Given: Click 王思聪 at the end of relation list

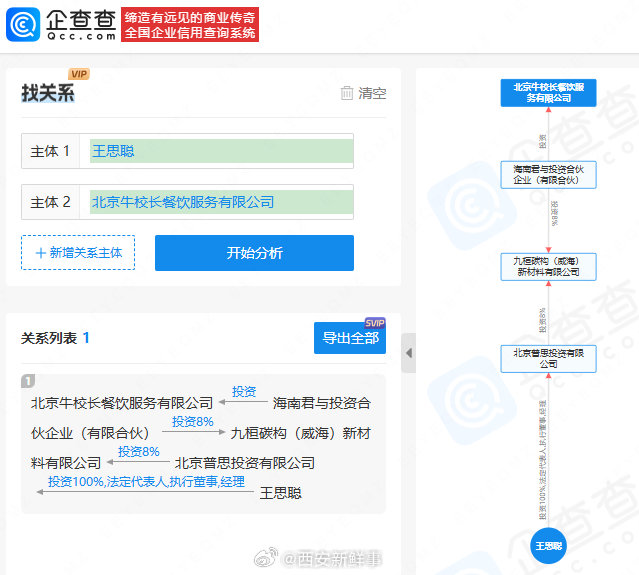Looking at the screenshot, I should point(281,493).
